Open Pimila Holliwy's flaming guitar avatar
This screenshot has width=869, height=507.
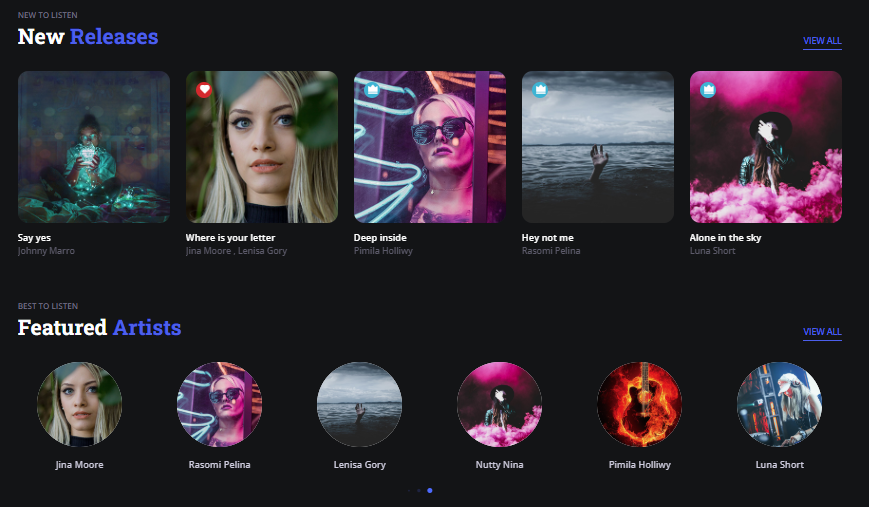click(x=639, y=404)
